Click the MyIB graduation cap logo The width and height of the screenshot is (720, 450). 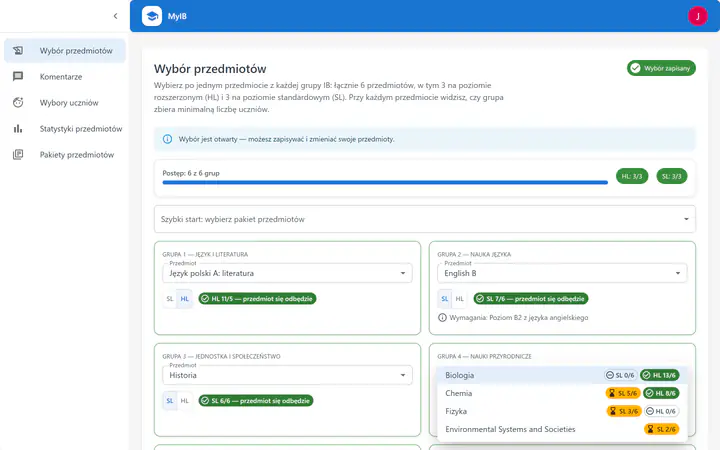tap(152, 16)
